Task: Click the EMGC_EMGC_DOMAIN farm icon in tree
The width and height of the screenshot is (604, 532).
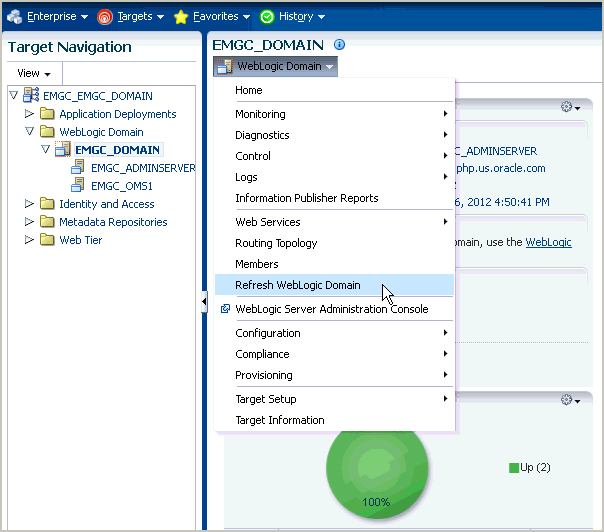Action: tap(31, 95)
